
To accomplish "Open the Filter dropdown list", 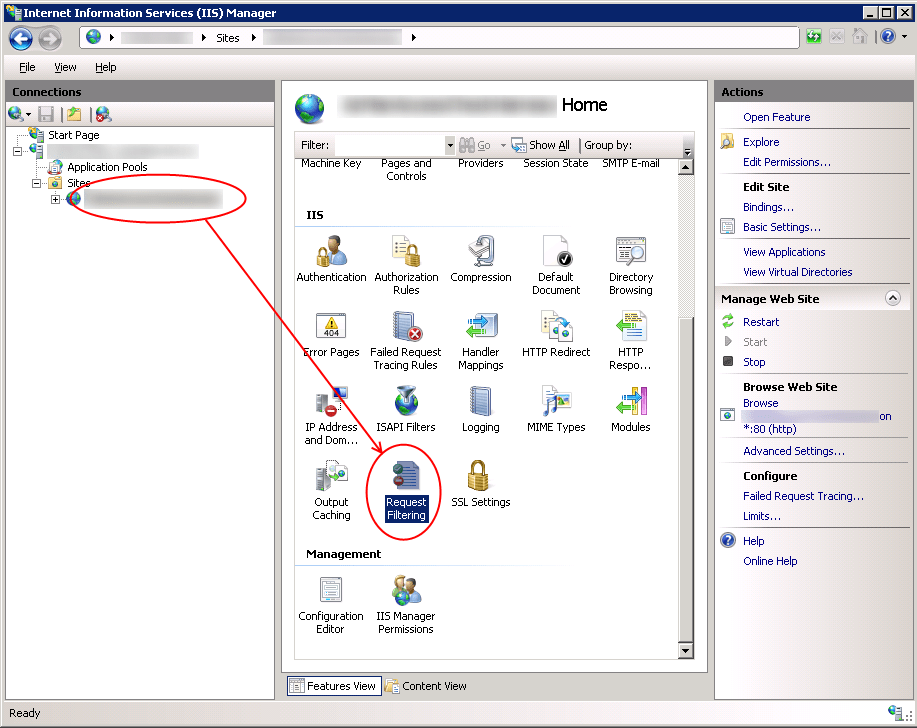I will click(449, 144).
